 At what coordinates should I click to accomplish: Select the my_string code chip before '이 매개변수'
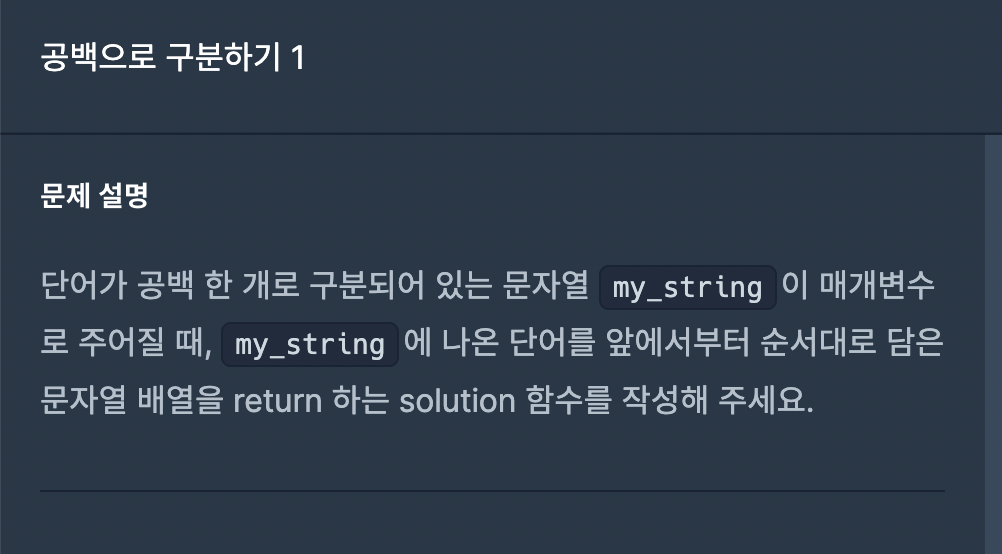click(688, 288)
